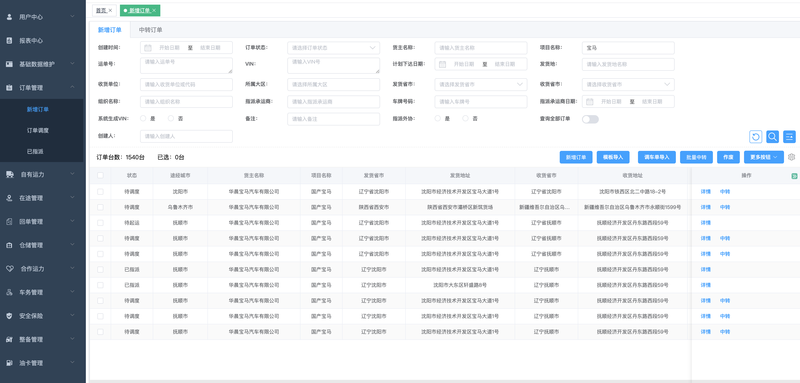Click the 陕西省西安市灞桥区新筑货场 address cell

tap(460, 207)
